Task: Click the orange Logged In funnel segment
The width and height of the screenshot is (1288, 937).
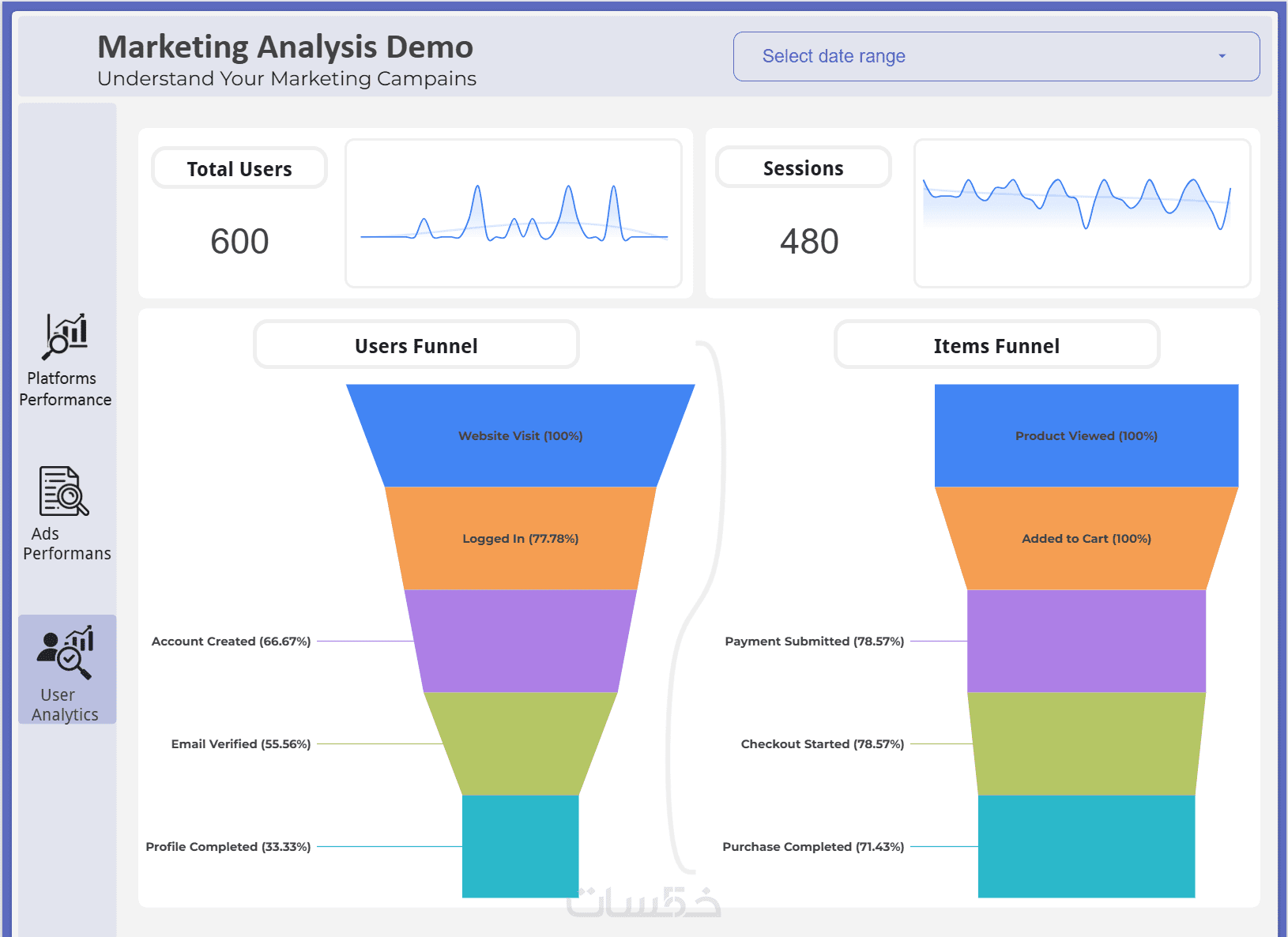Action: [x=521, y=538]
